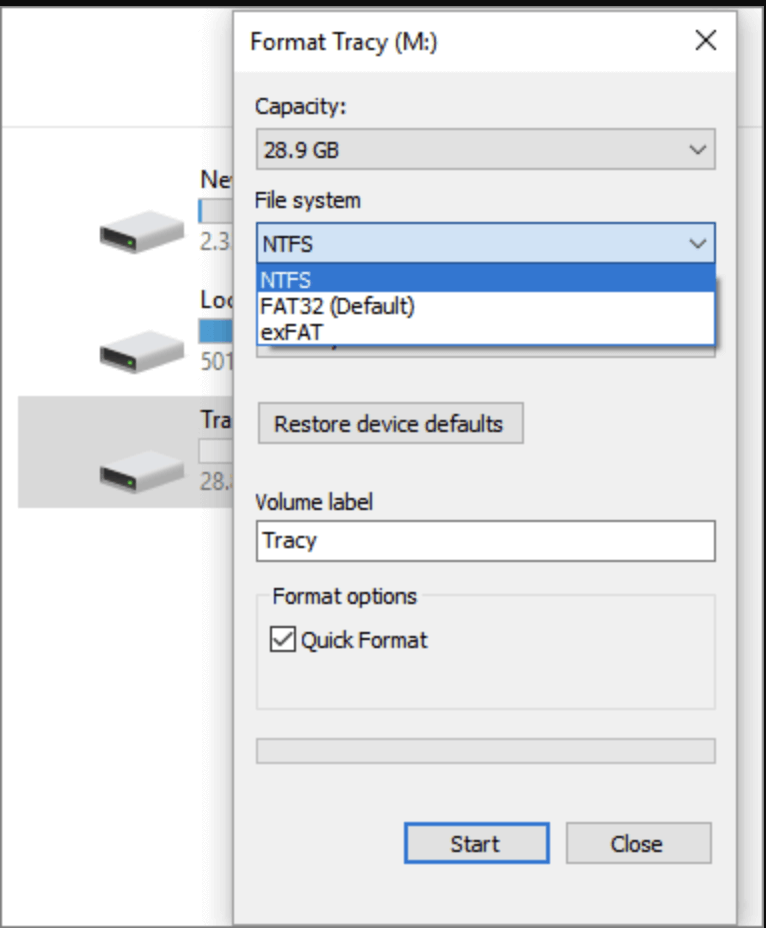Image resolution: width=766 pixels, height=928 pixels.
Task: Toggle the Quick Format checkbox
Action: [x=284, y=640]
